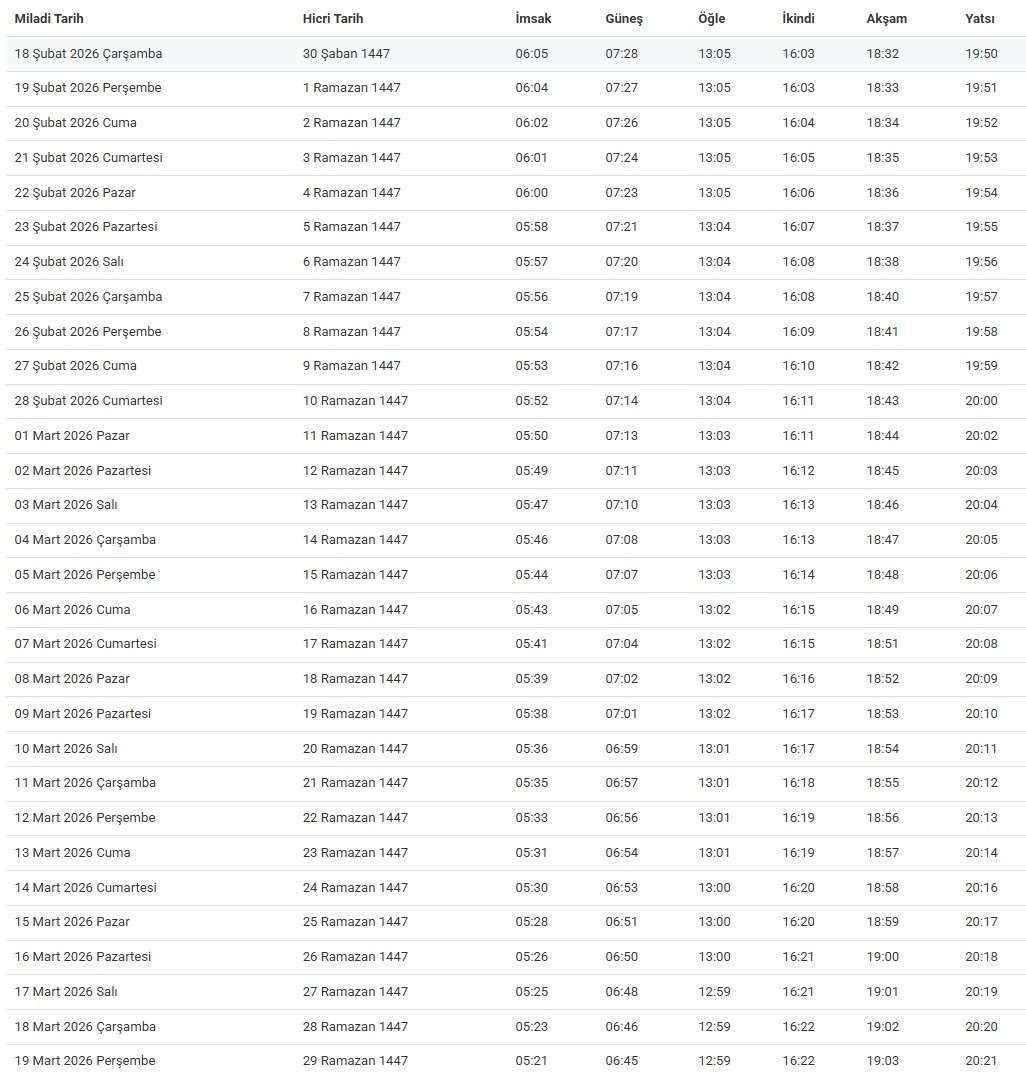Click the Hicri Tarih column header
Image resolution: width=1026 pixels, height=1076 pixels.
333,19
